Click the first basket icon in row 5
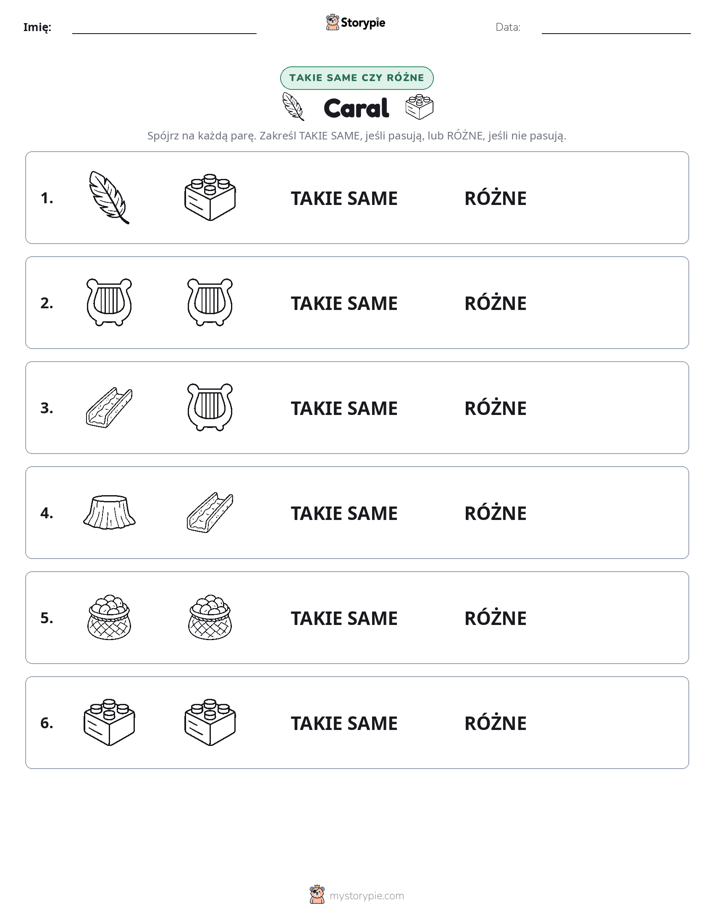714x924 pixels. tap(109, 617)
